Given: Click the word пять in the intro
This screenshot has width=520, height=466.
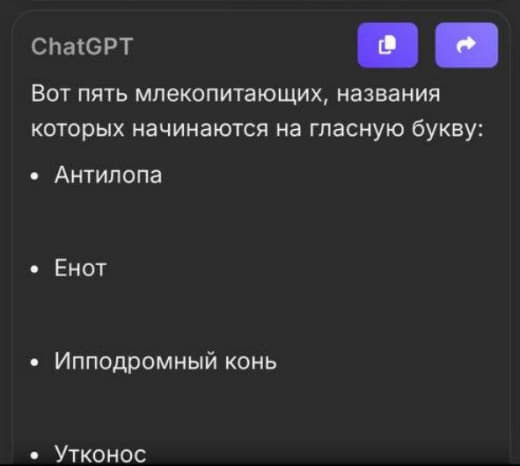Looking at the screenshot, I should (102, 94).
